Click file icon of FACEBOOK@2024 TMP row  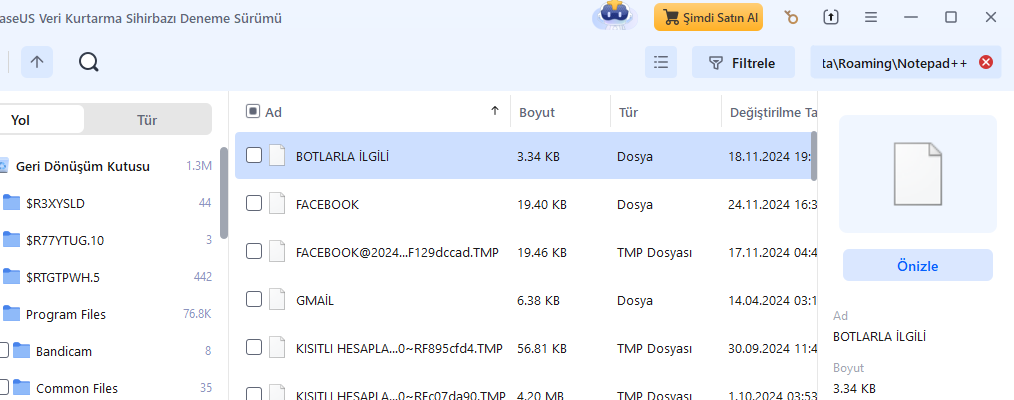point(277,252)
